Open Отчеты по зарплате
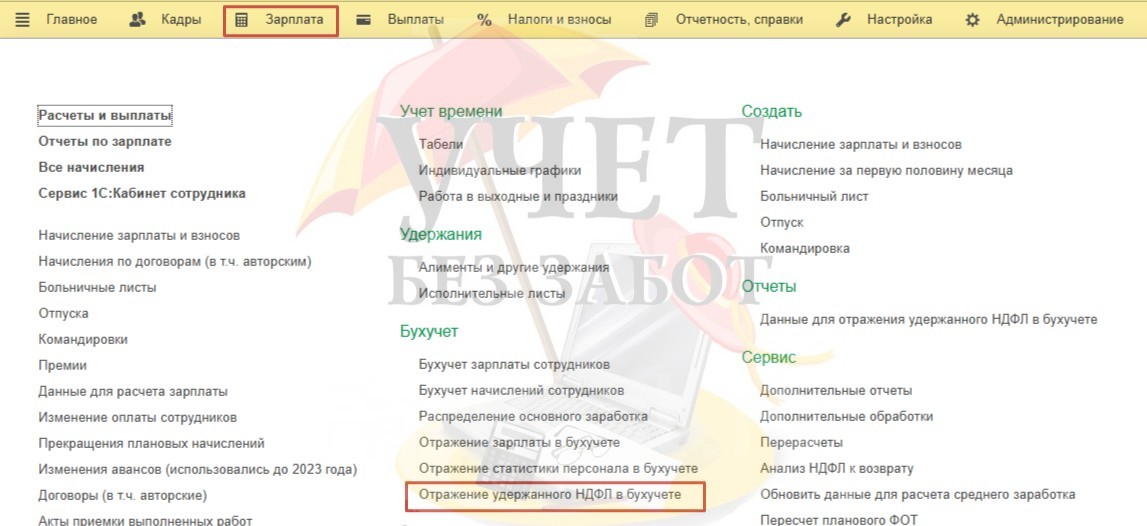1147x526 pixels. pyautogui.click(x=105, y=141)
